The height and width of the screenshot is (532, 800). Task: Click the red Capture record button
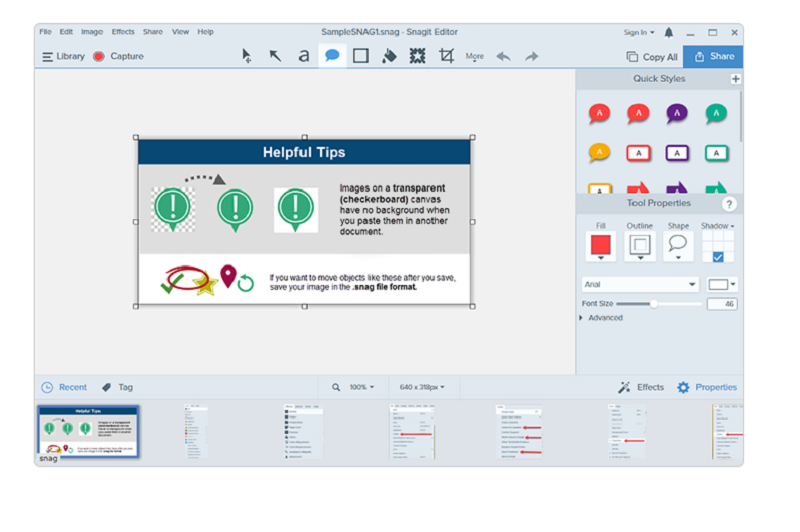tap(98, 57)
